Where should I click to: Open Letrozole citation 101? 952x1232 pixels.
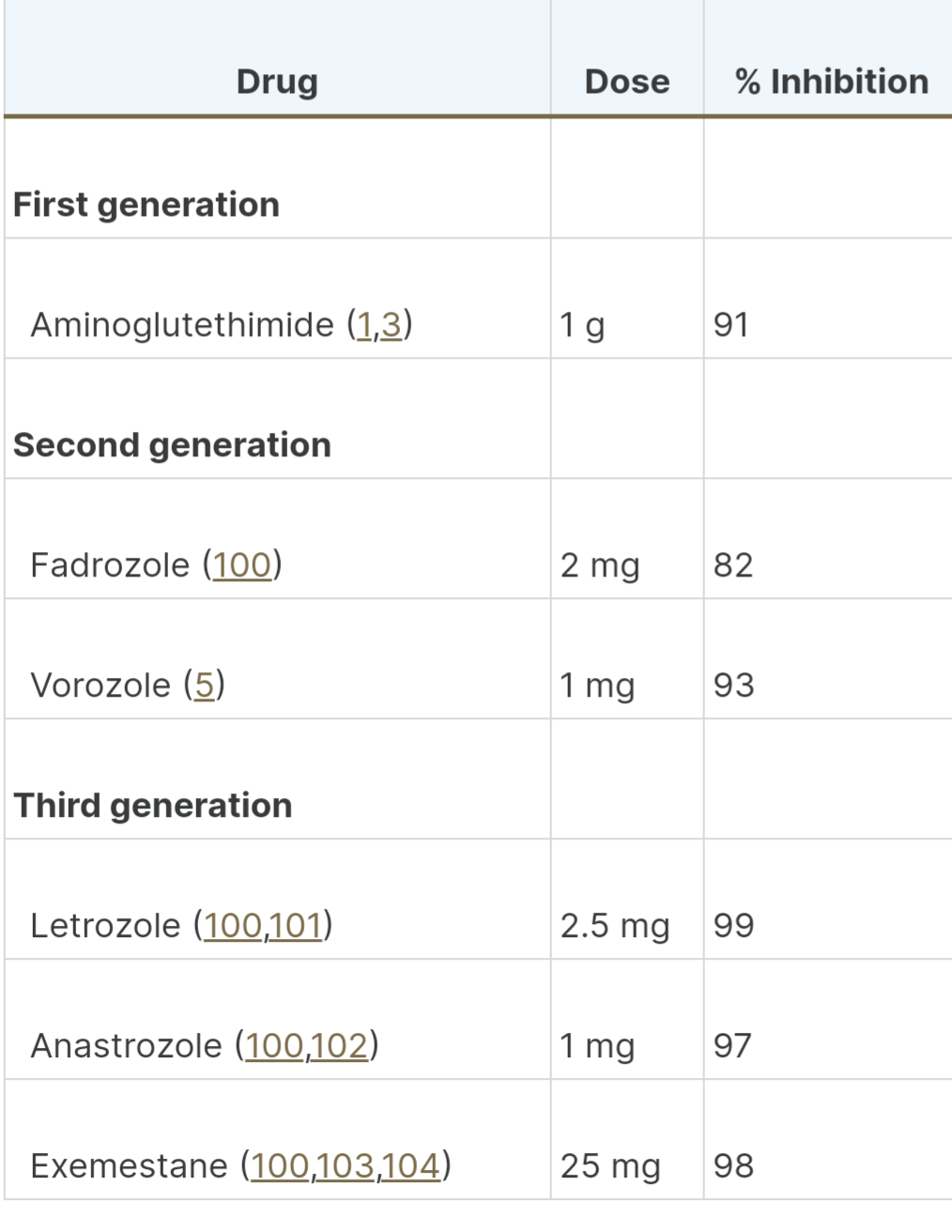click(x=296, y=927)
